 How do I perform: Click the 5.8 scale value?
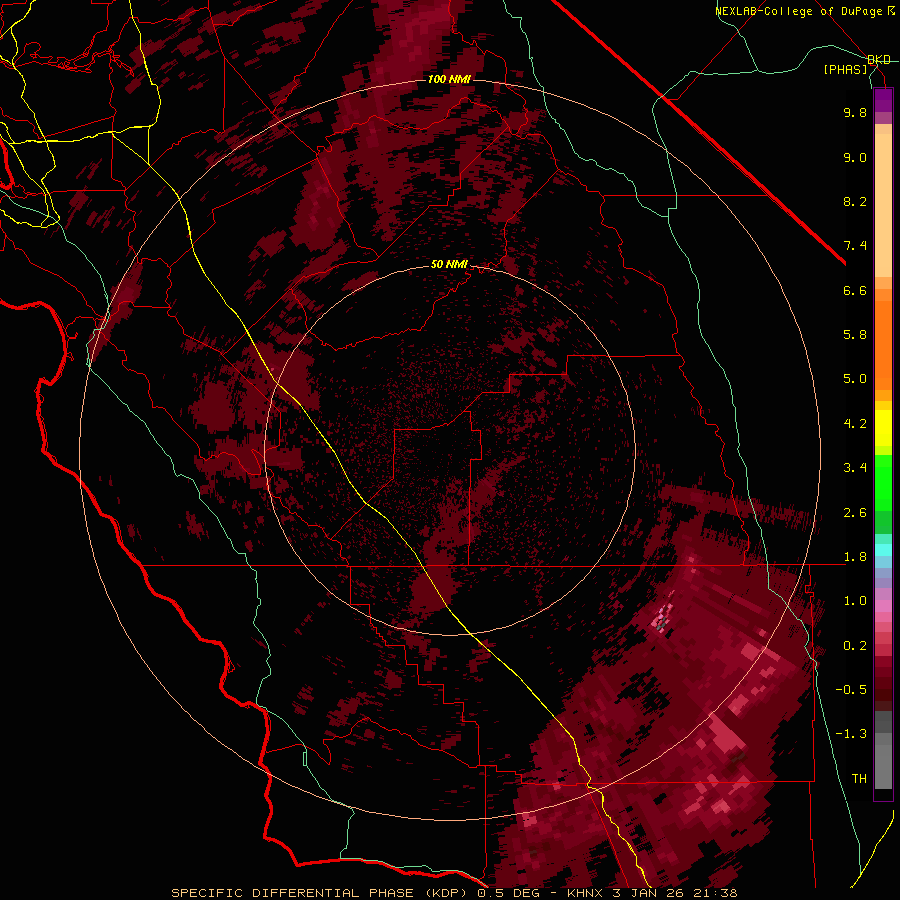[855, 335]
